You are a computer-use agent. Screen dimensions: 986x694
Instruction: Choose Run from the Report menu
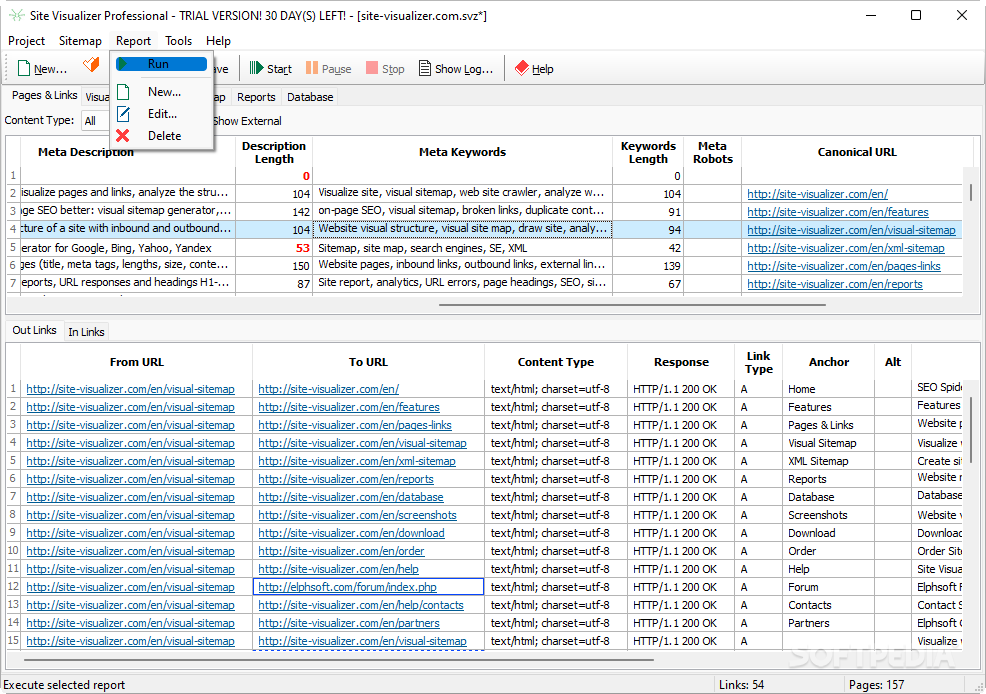[162, 64]
